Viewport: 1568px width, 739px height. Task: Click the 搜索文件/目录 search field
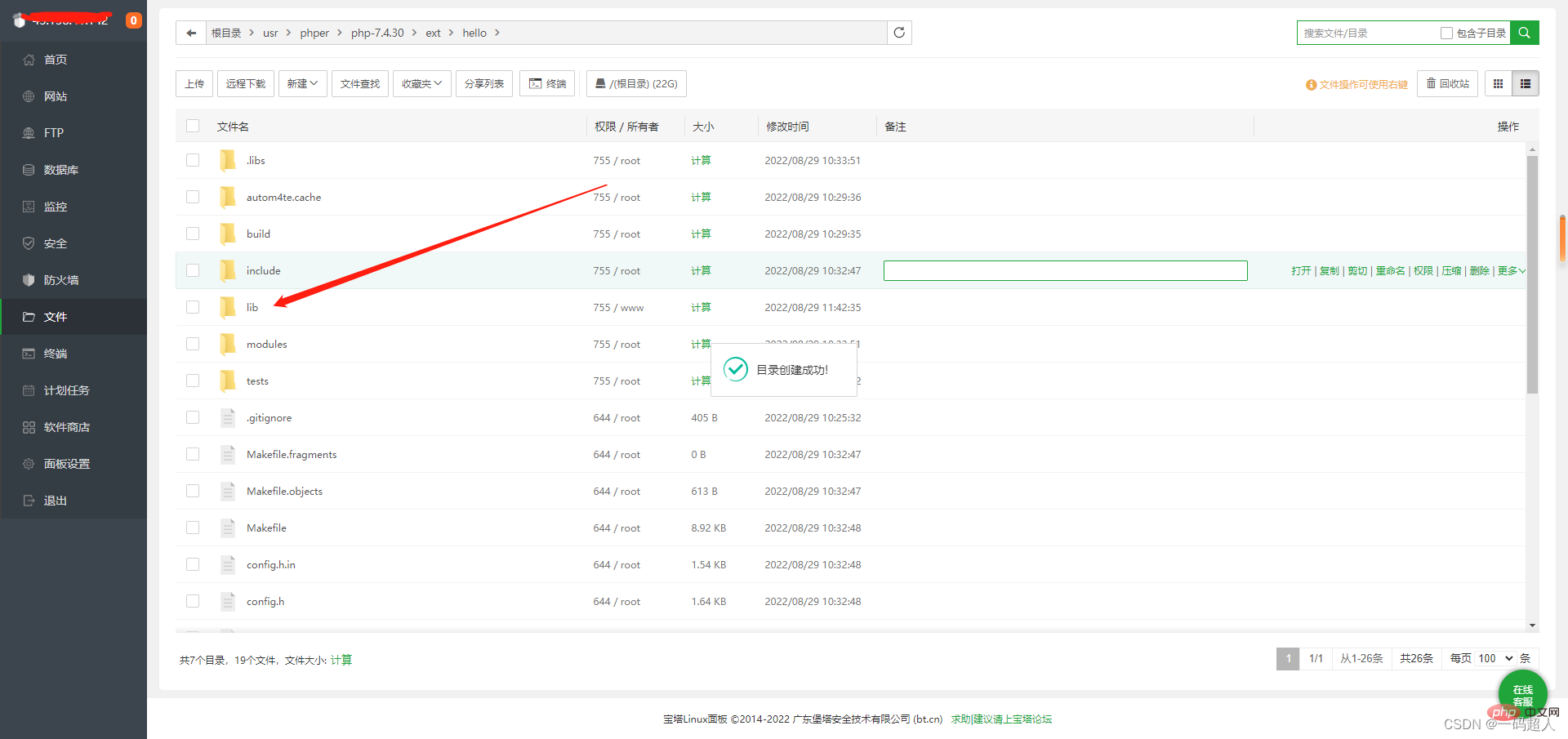1369,33
